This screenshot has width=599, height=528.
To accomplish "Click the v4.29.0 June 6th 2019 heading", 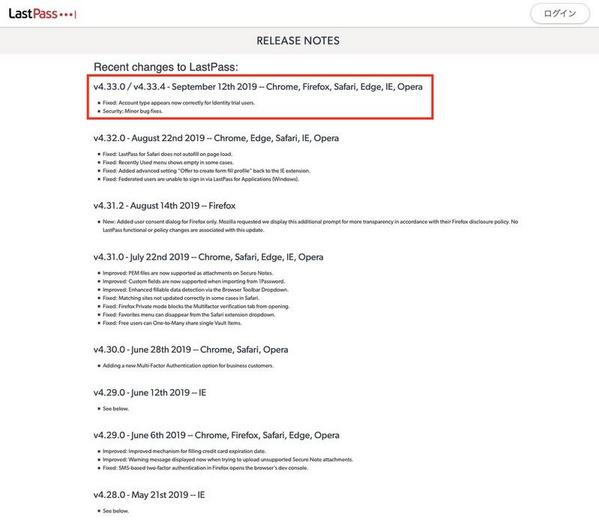I will pyautogui.click(x=216, y=435).
